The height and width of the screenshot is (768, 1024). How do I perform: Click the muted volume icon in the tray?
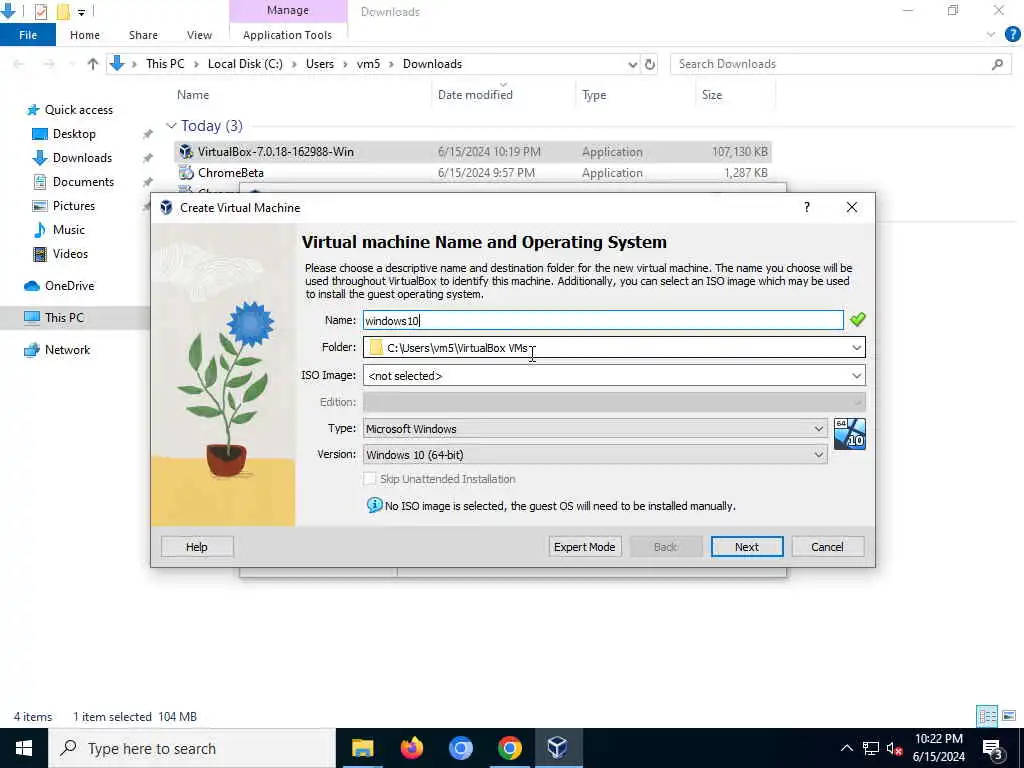pos(894,748)
